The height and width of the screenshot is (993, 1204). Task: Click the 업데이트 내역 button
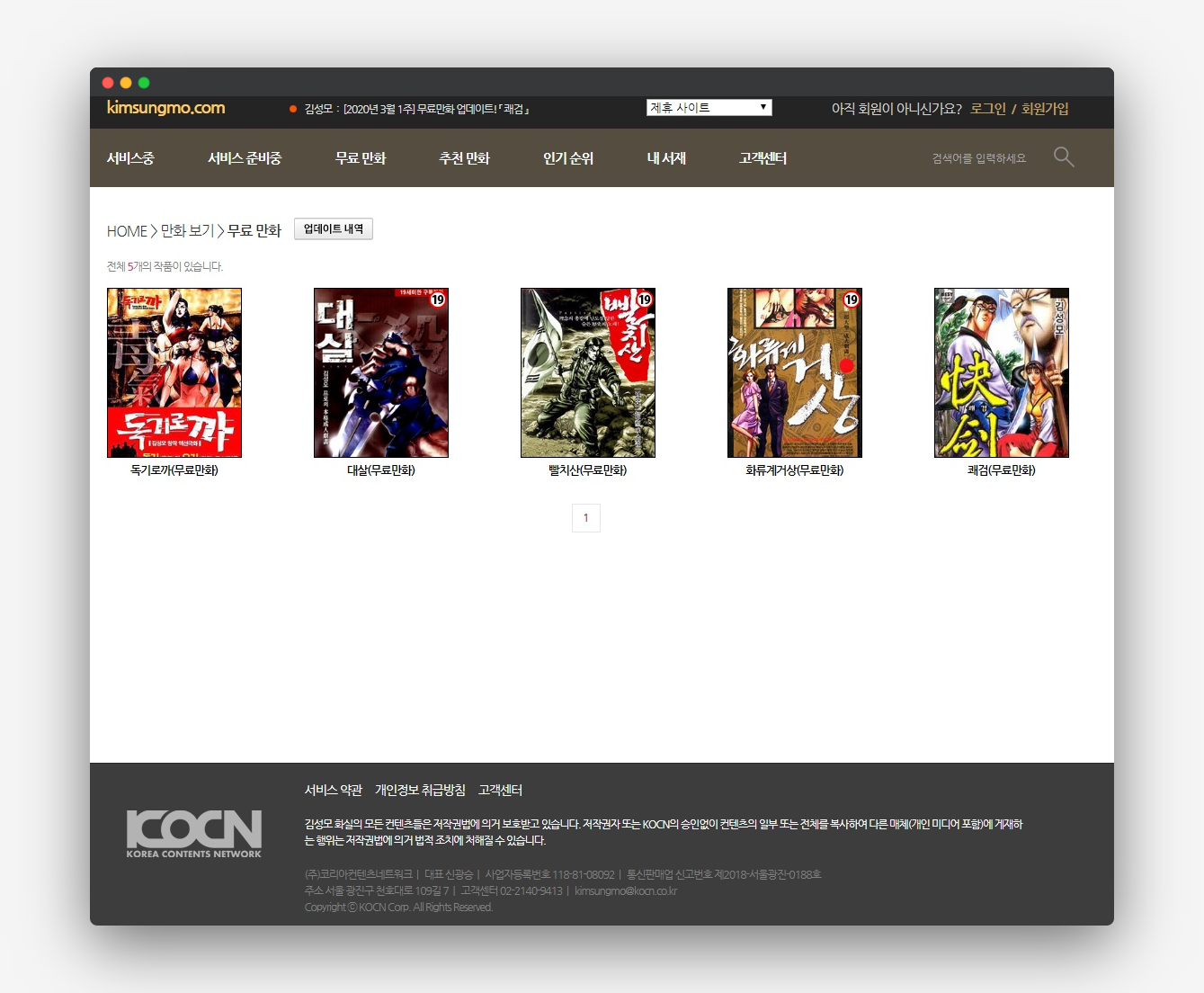tap(334, 229)
